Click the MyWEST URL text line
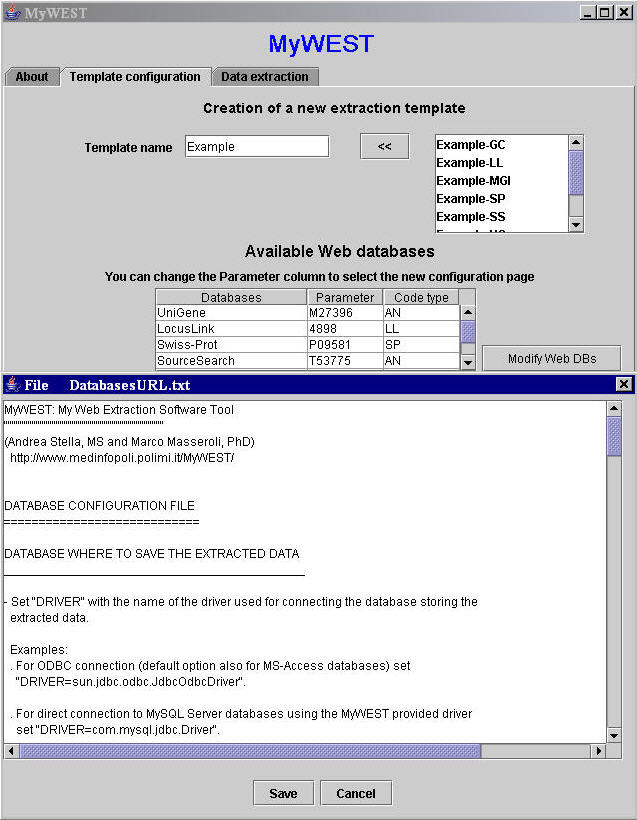Screen dimensions: 637x820 (x=122, y=458)
